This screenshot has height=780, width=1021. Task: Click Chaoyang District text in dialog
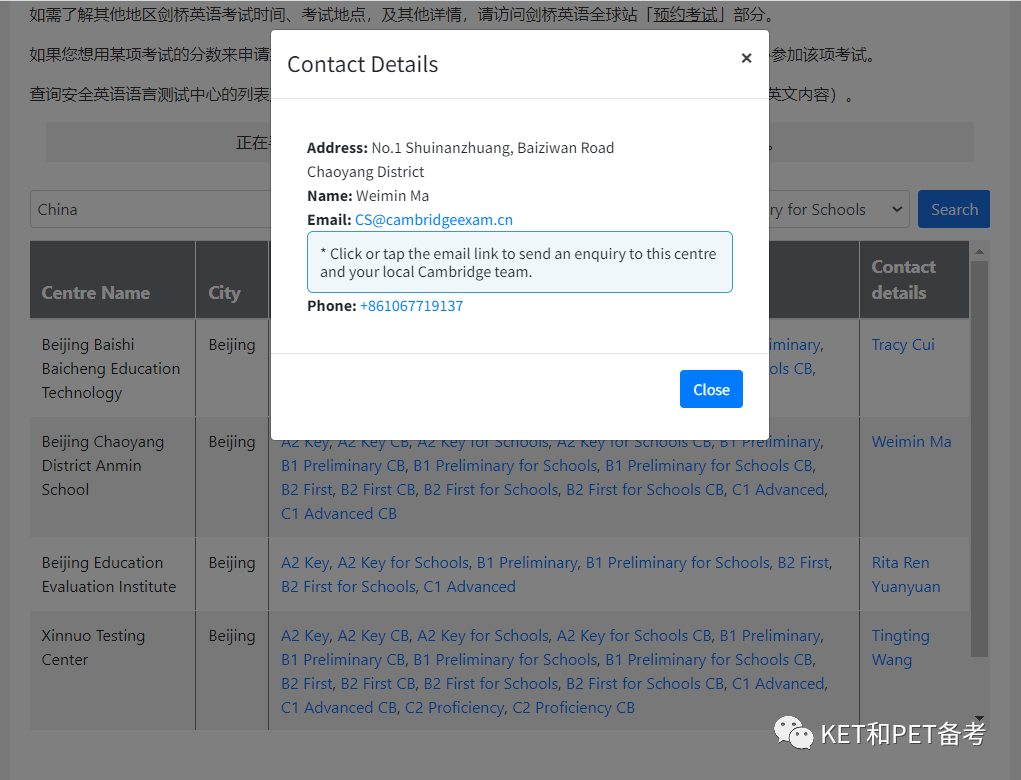(x=365, y=172)
